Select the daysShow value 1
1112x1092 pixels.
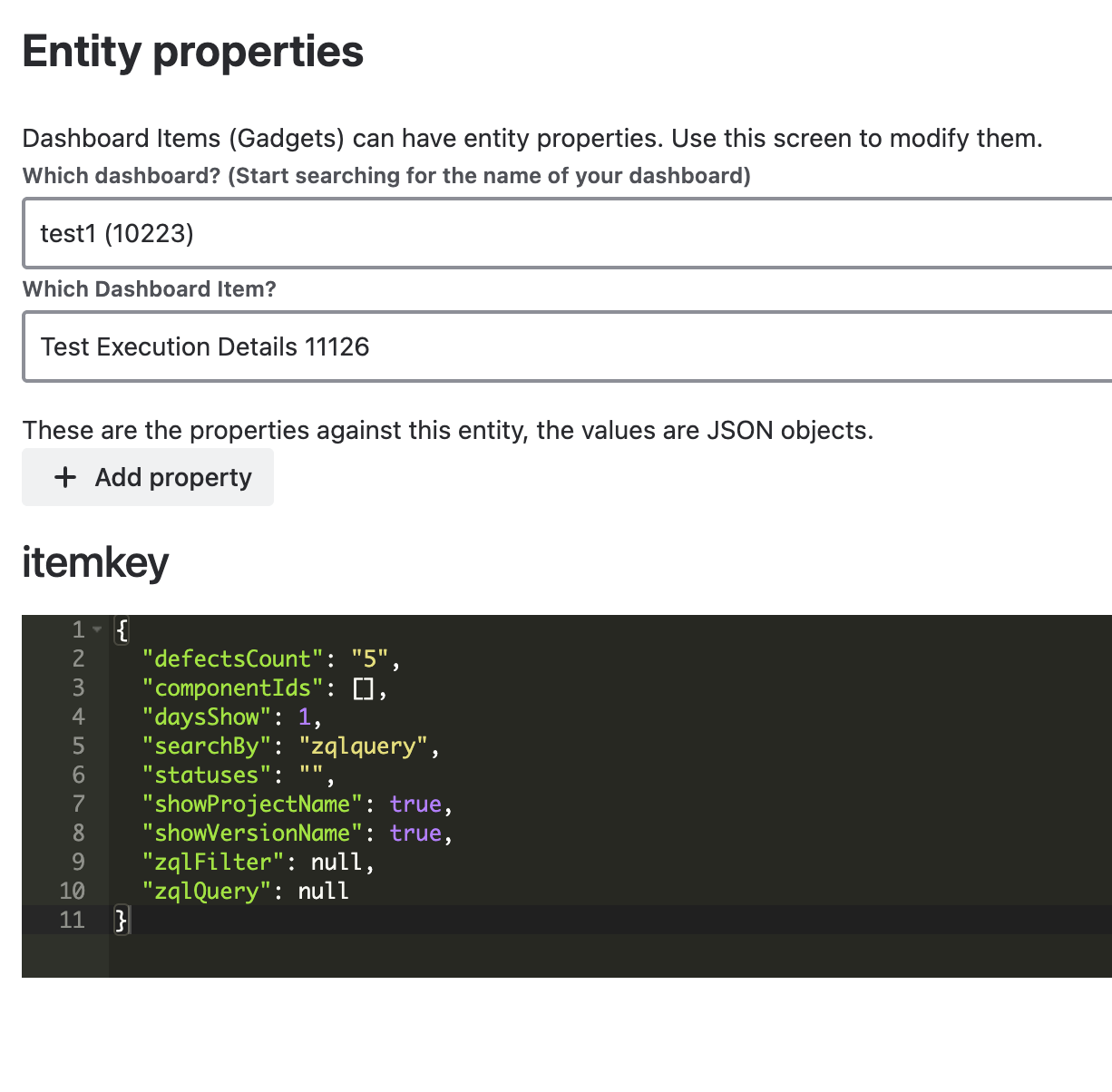304,717
